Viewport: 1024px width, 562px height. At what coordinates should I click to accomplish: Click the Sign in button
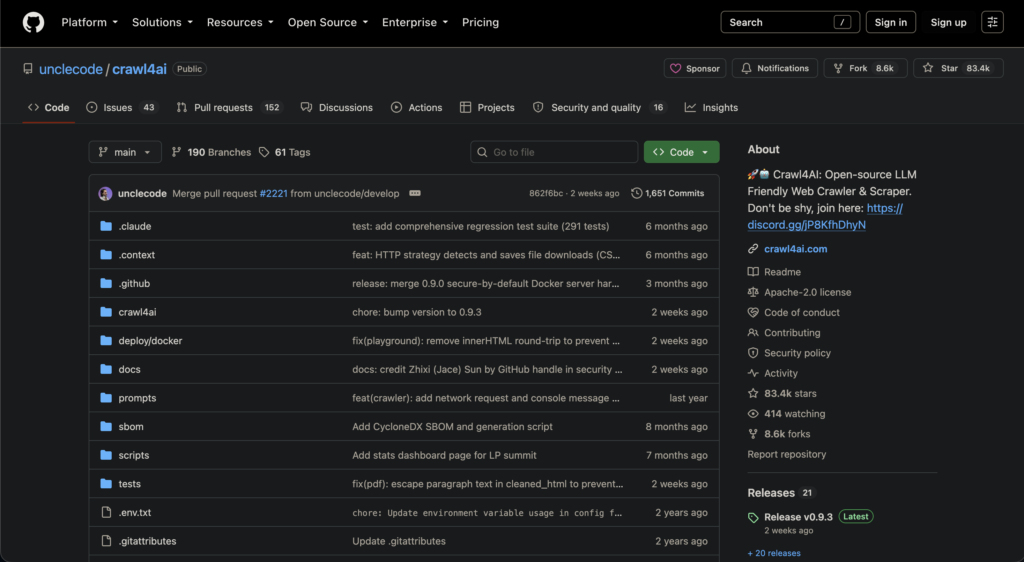click(x=890, y=22)
